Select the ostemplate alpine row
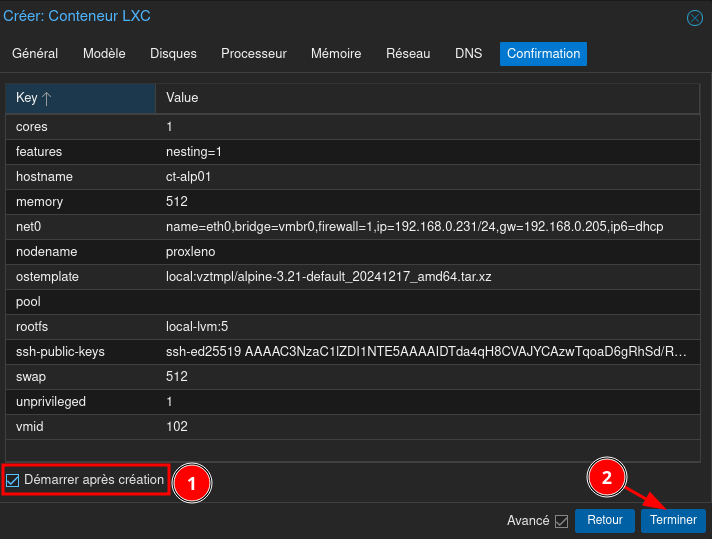712x539 pixels. click(350, 277)
